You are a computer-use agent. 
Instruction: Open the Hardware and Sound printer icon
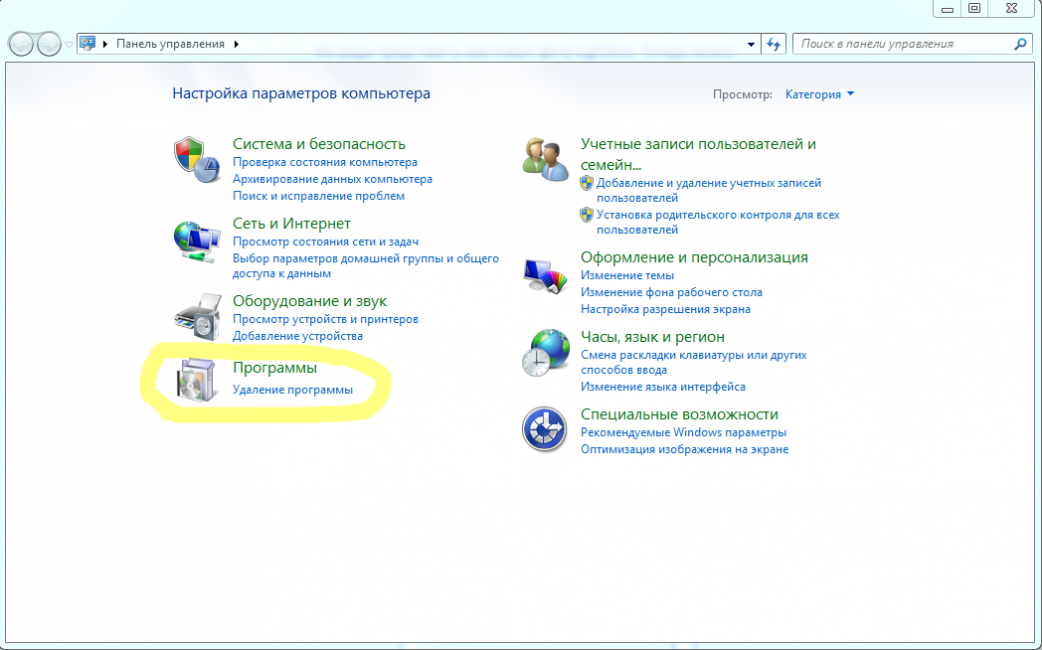[197, 317]
